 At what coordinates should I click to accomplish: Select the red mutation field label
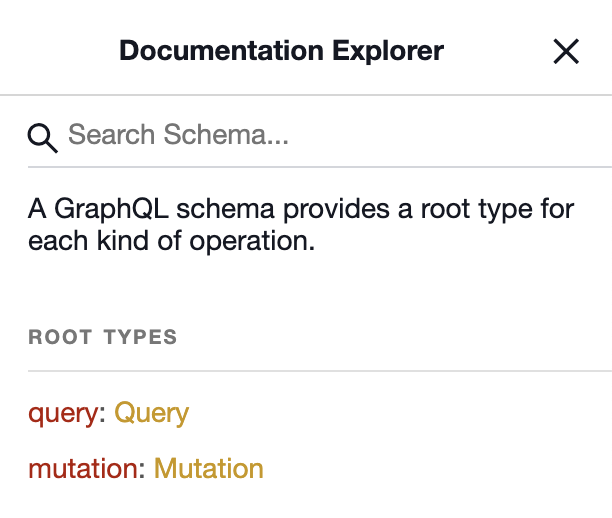pos(83,468)
